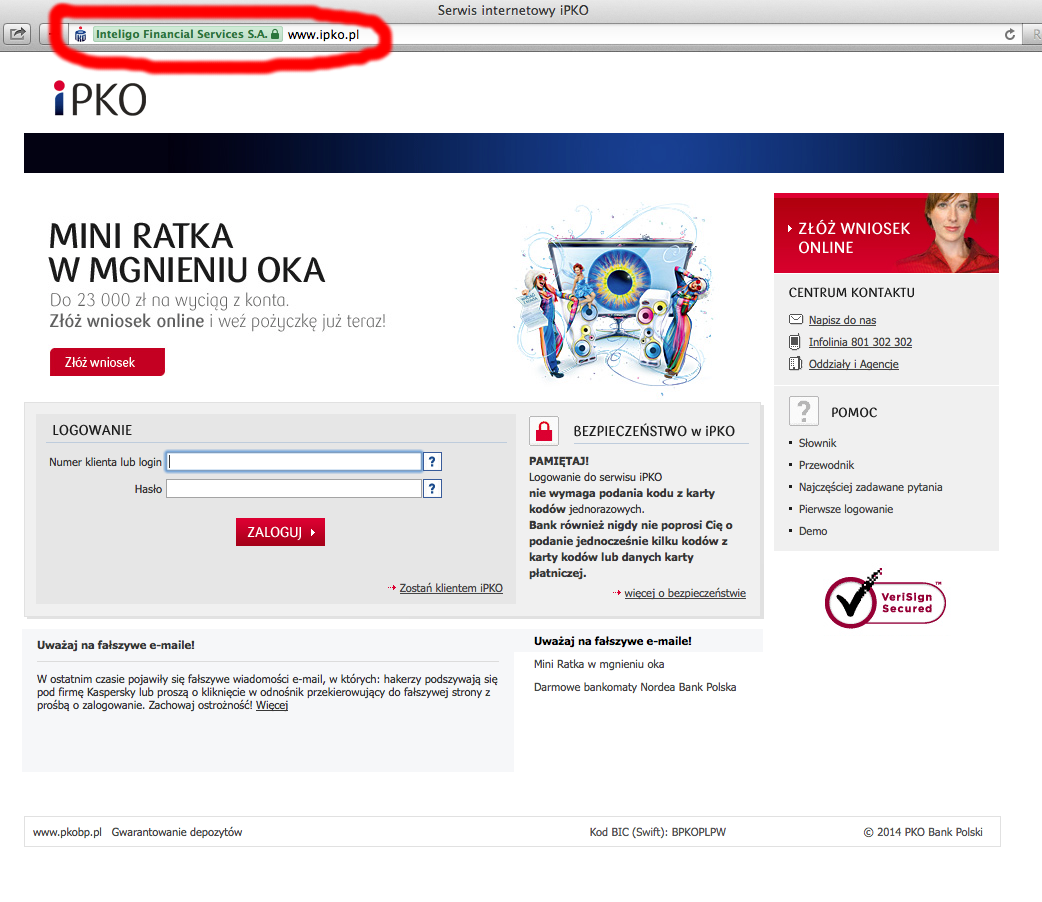
Task: Click the Serwis internetowy iPKO window title
Action: click(x=513, y=10)
